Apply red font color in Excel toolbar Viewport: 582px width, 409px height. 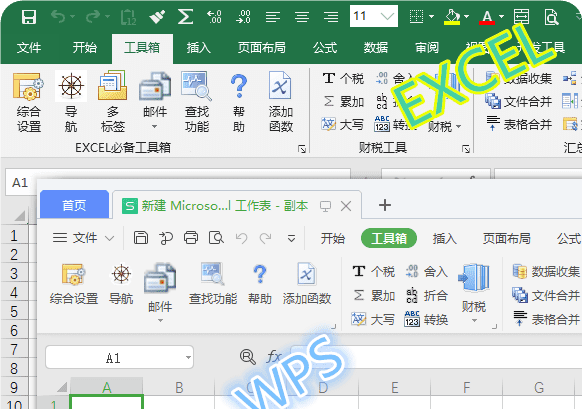[x=487, y=17]
